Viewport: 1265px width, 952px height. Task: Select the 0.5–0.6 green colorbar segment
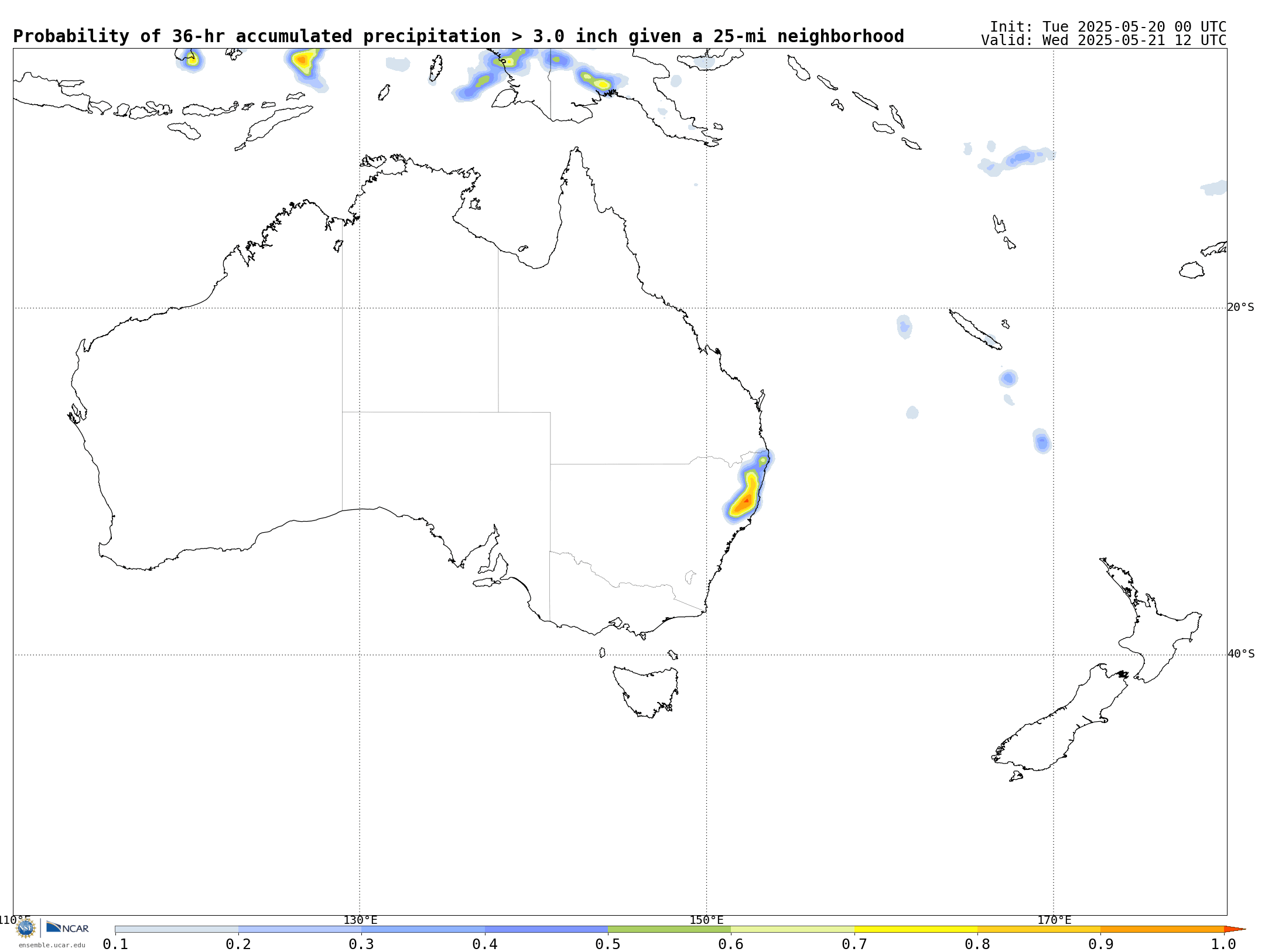coord(669,929)
